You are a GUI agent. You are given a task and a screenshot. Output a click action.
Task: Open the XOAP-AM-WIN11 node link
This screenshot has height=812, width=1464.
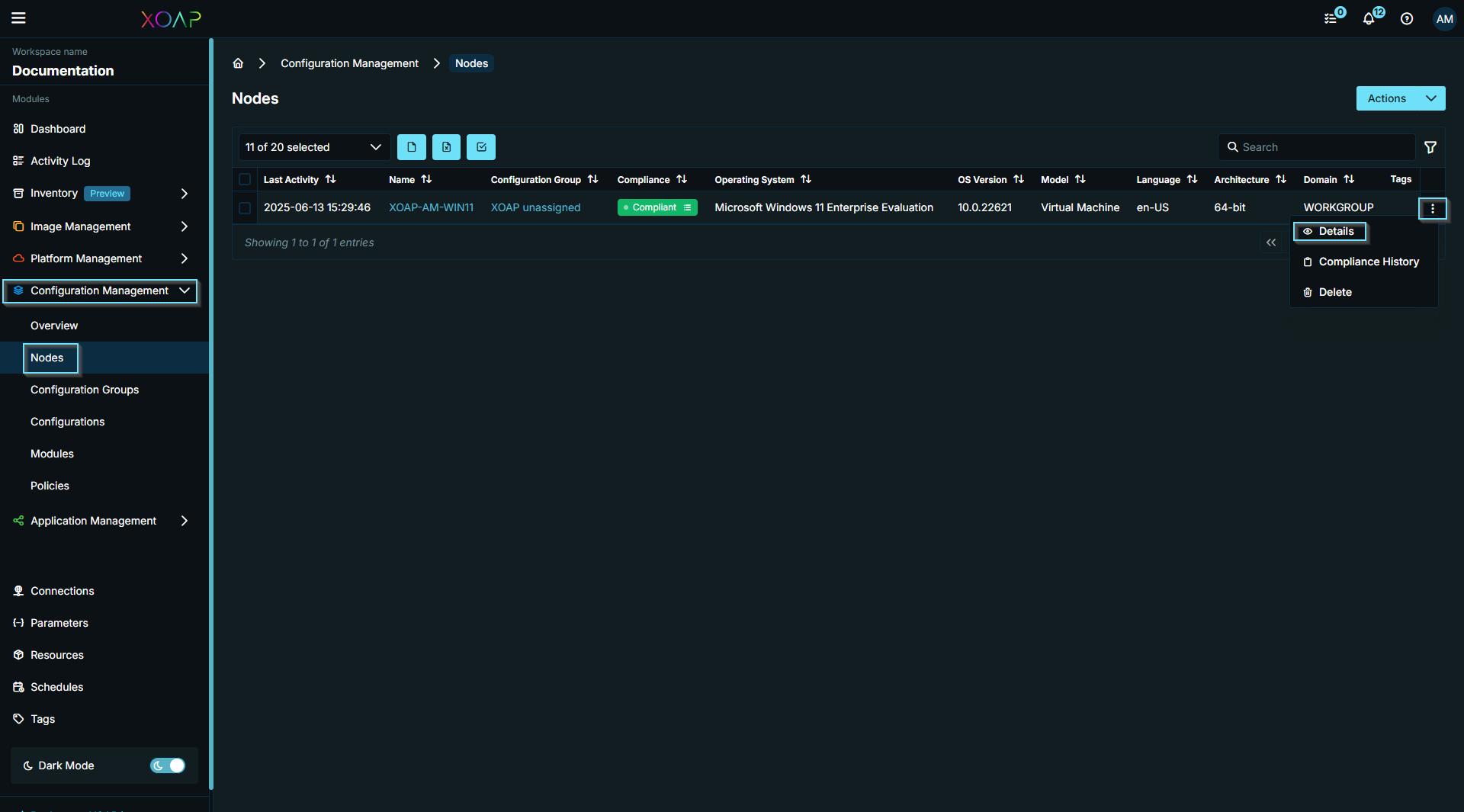431,207
